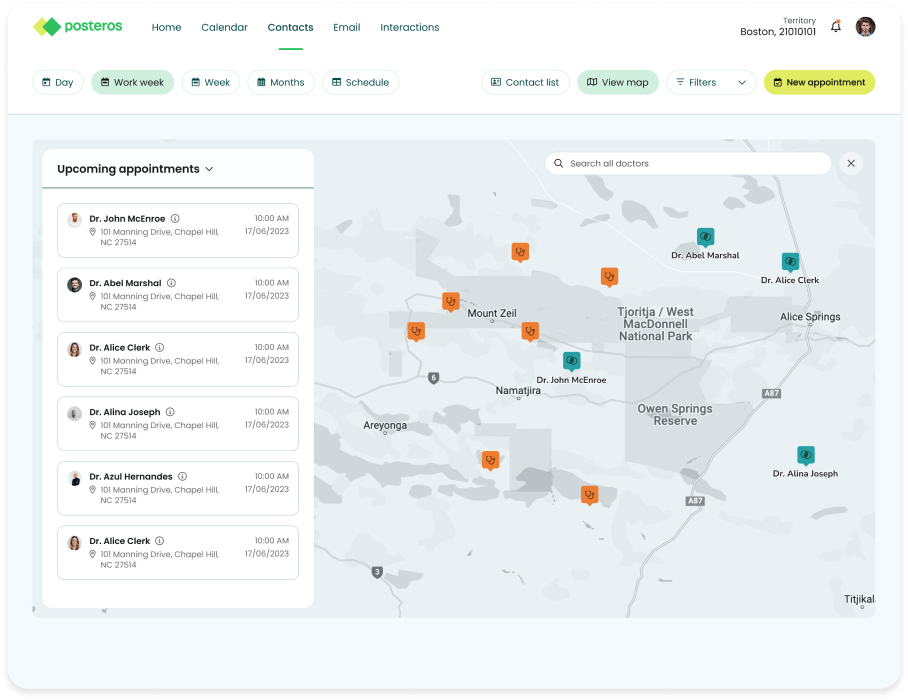Click info icon beside Dr. John McEnroe
Image resolution: width=908 pixels, height=700 pixels.
tap(175, 219)
